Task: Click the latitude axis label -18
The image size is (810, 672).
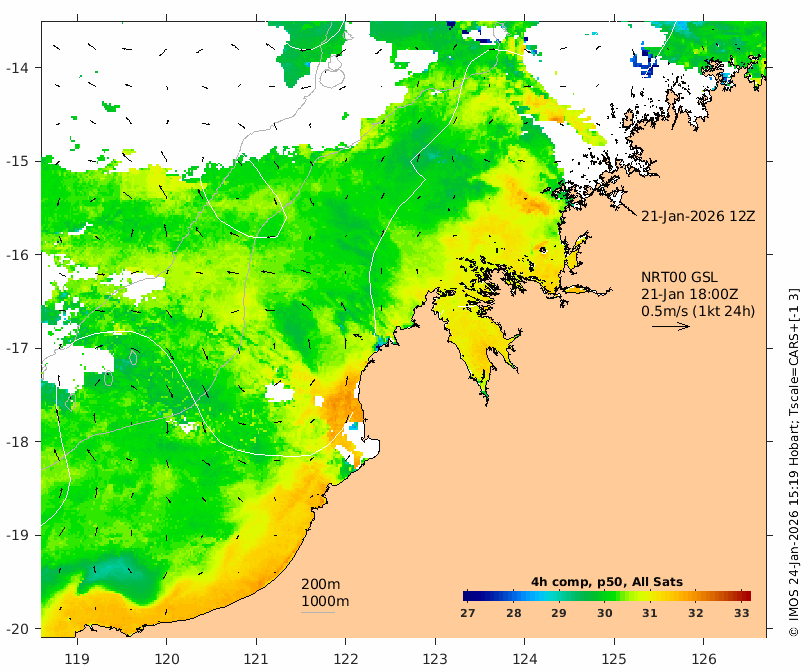Action: point(17,442)
